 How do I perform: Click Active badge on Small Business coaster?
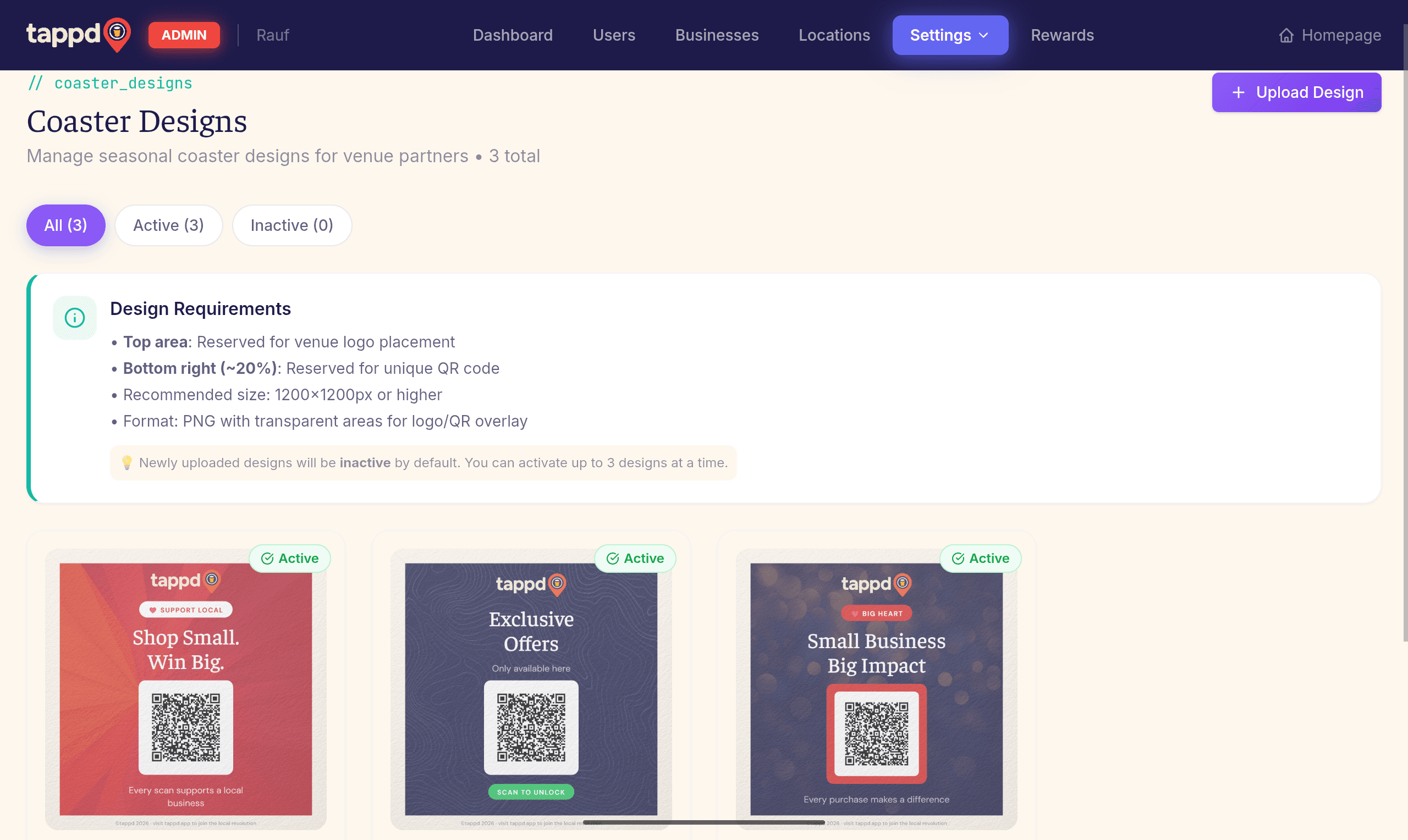pos(981,559)
